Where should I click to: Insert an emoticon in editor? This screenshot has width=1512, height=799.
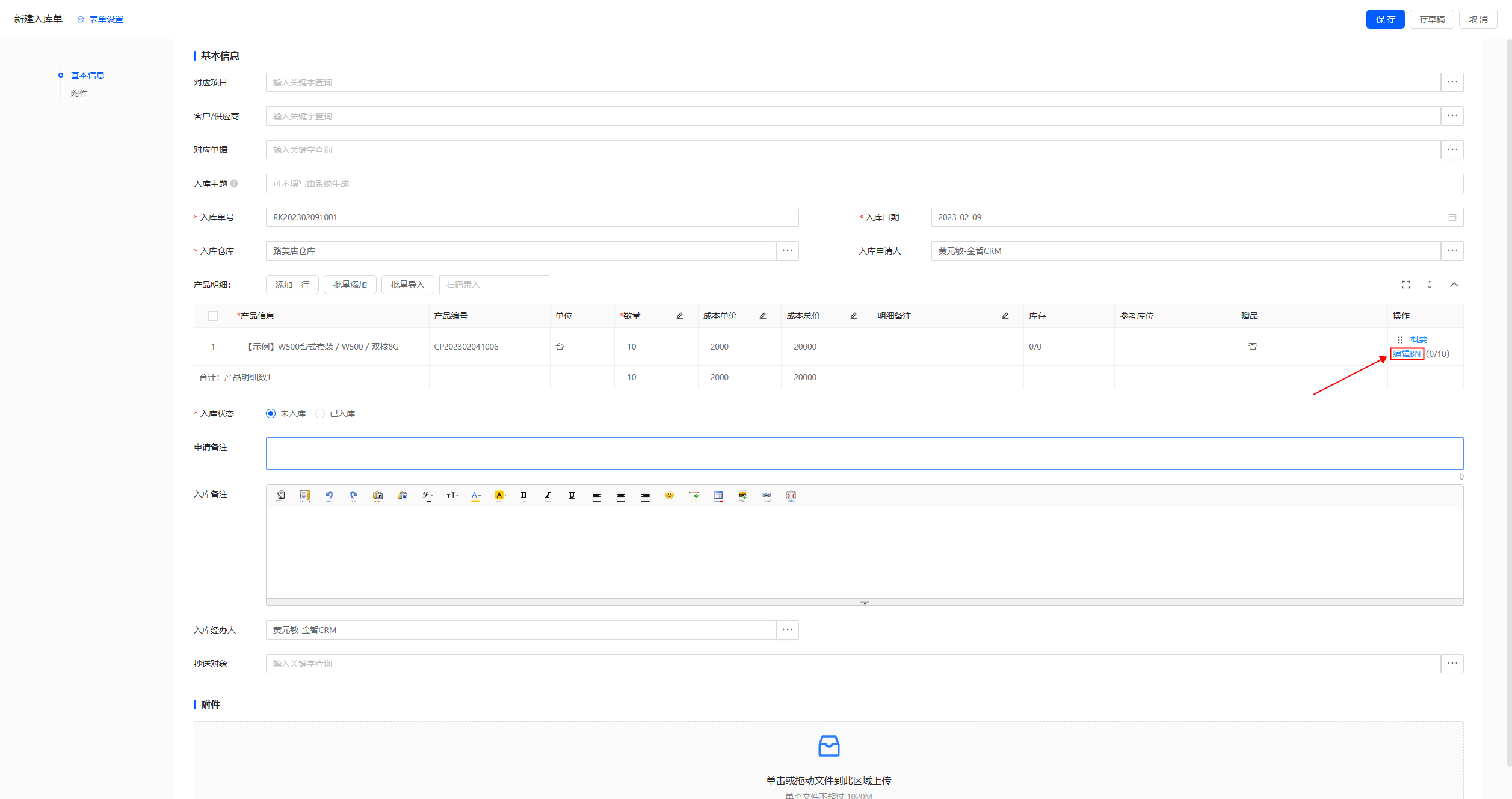(670, 496)
